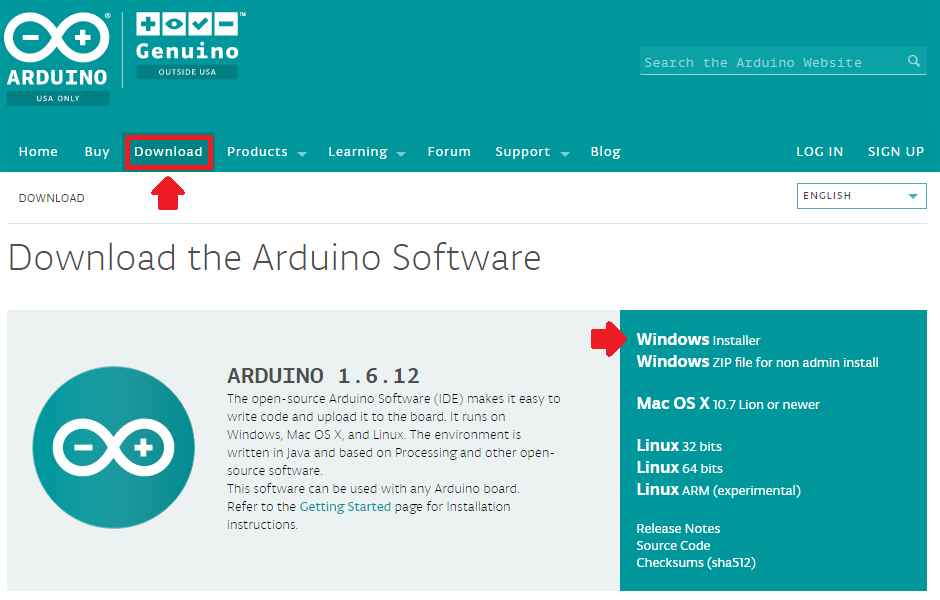Screen dimensions: 940x600
Task: Click the search magnifier icon
Action: pos(913,62)
